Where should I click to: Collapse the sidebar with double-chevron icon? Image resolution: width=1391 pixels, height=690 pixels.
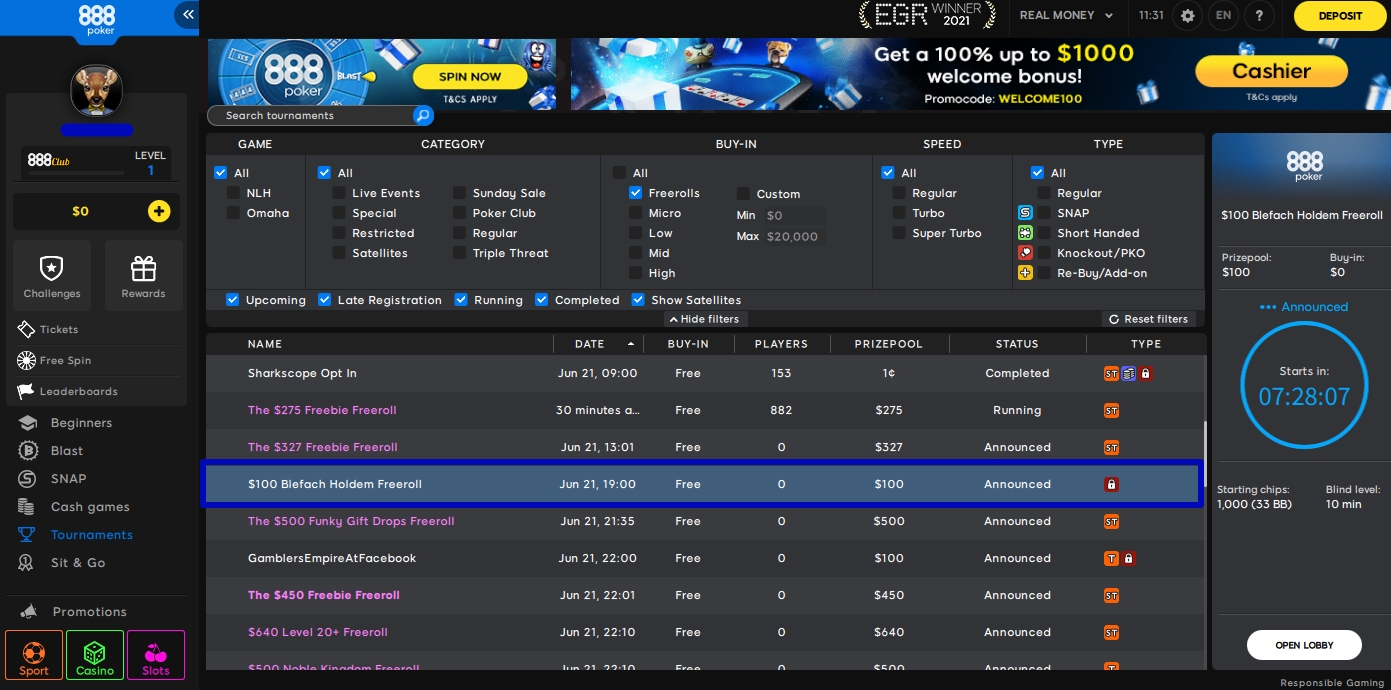(187, 14)
